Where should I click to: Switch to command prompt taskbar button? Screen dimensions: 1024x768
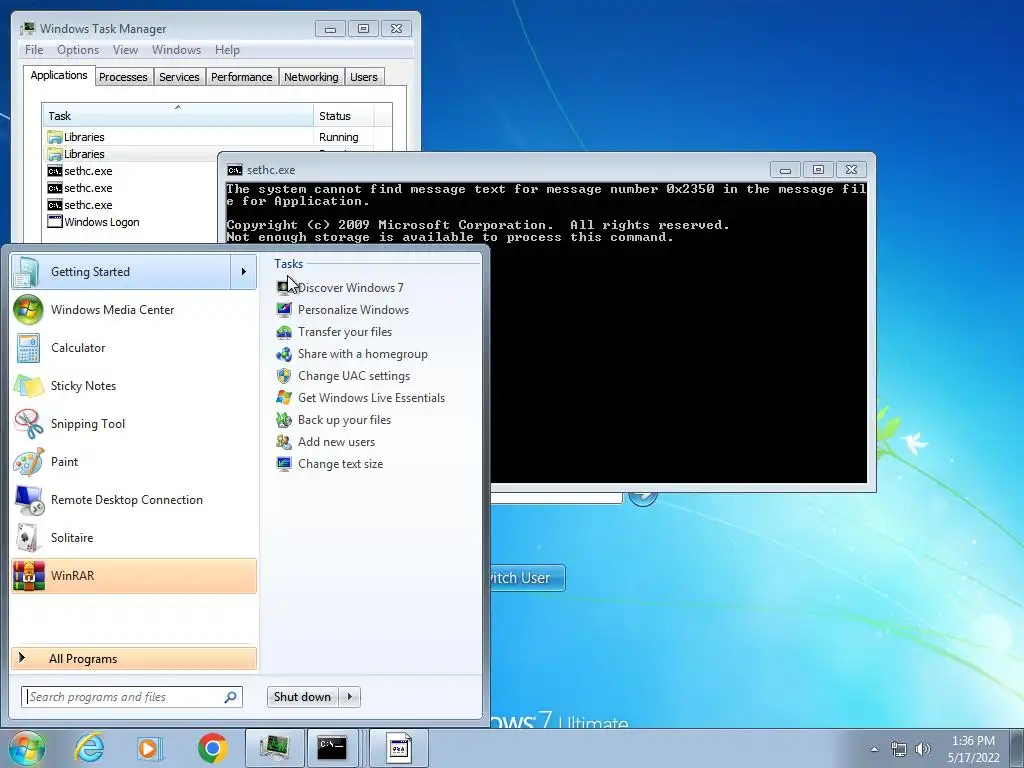[332, 748]
